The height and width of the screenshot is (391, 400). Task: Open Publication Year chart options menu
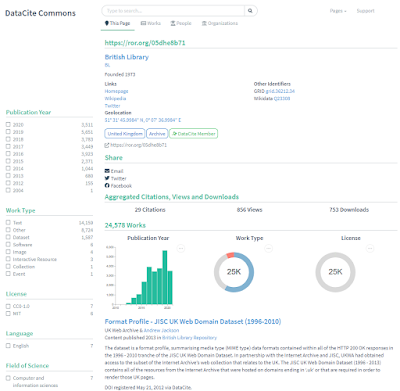pos(181,248)
